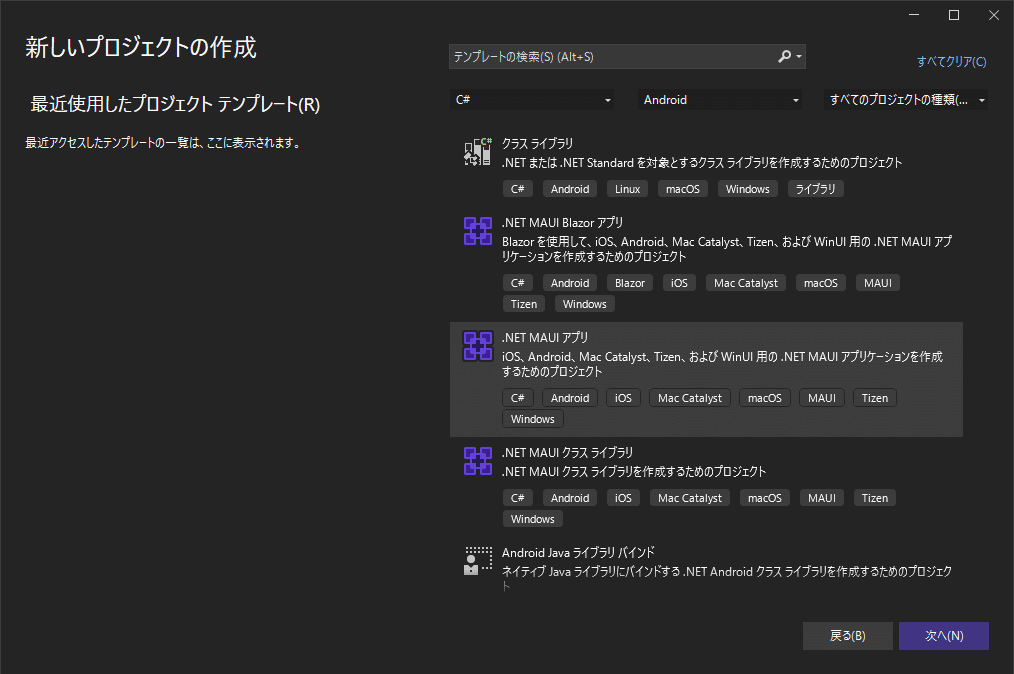This screenshot has height=674, width=1014.
Task: Minimize the new project dialog window
Action: tap(914, 15)
